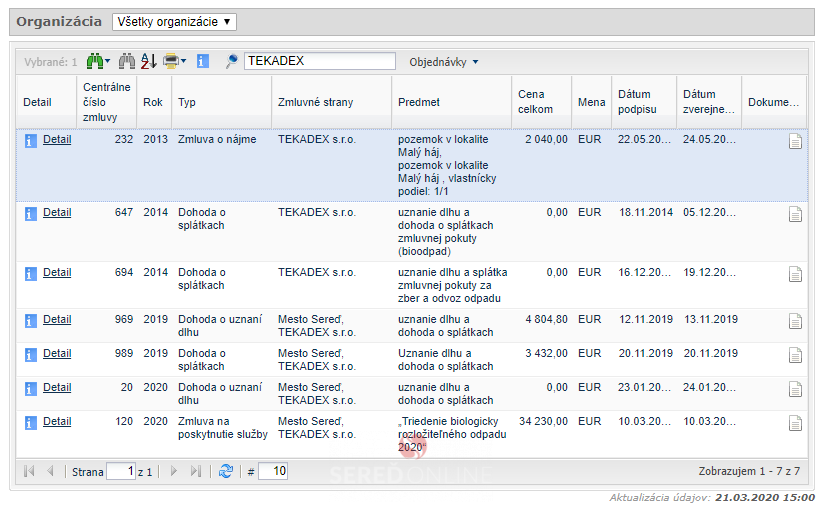Open info icon for contract 969
Image resolution: width=822 pixels, height=517 pixels.
point(31,320)
